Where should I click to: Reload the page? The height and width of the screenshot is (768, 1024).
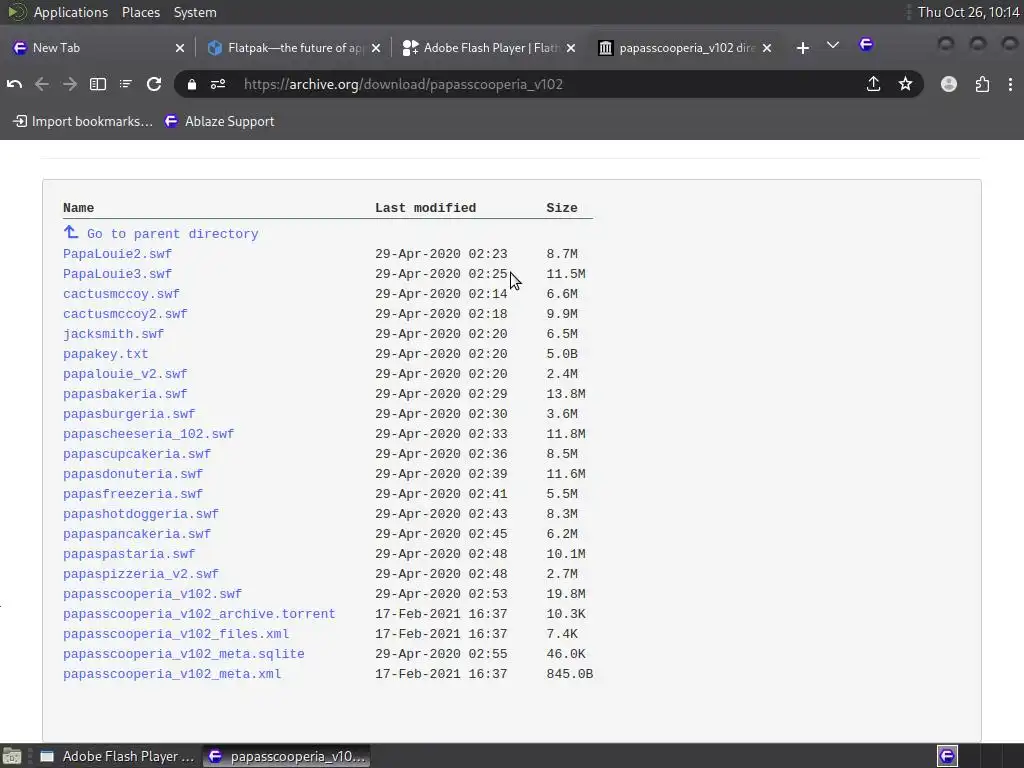coord(154,84)
